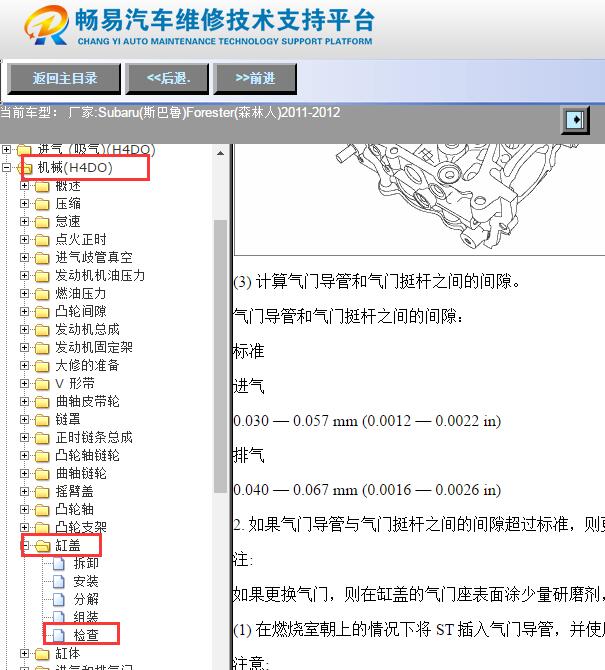This screenshot has height=670, width=605.
Task: Go forward with the >>前进 button
Action: [x=255, y=78]
